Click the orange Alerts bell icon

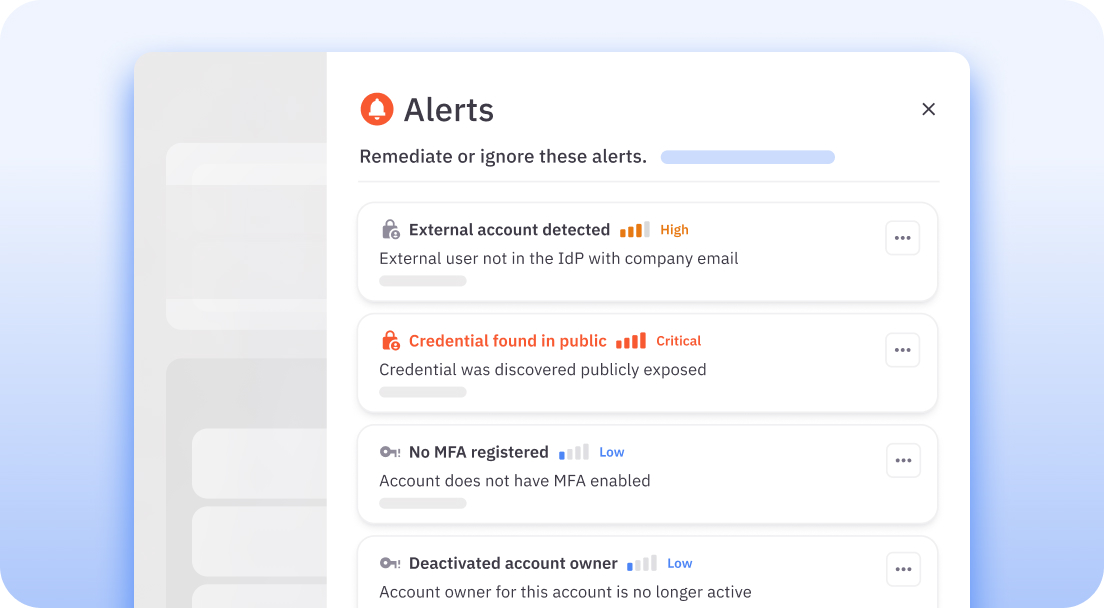(377, 109)
